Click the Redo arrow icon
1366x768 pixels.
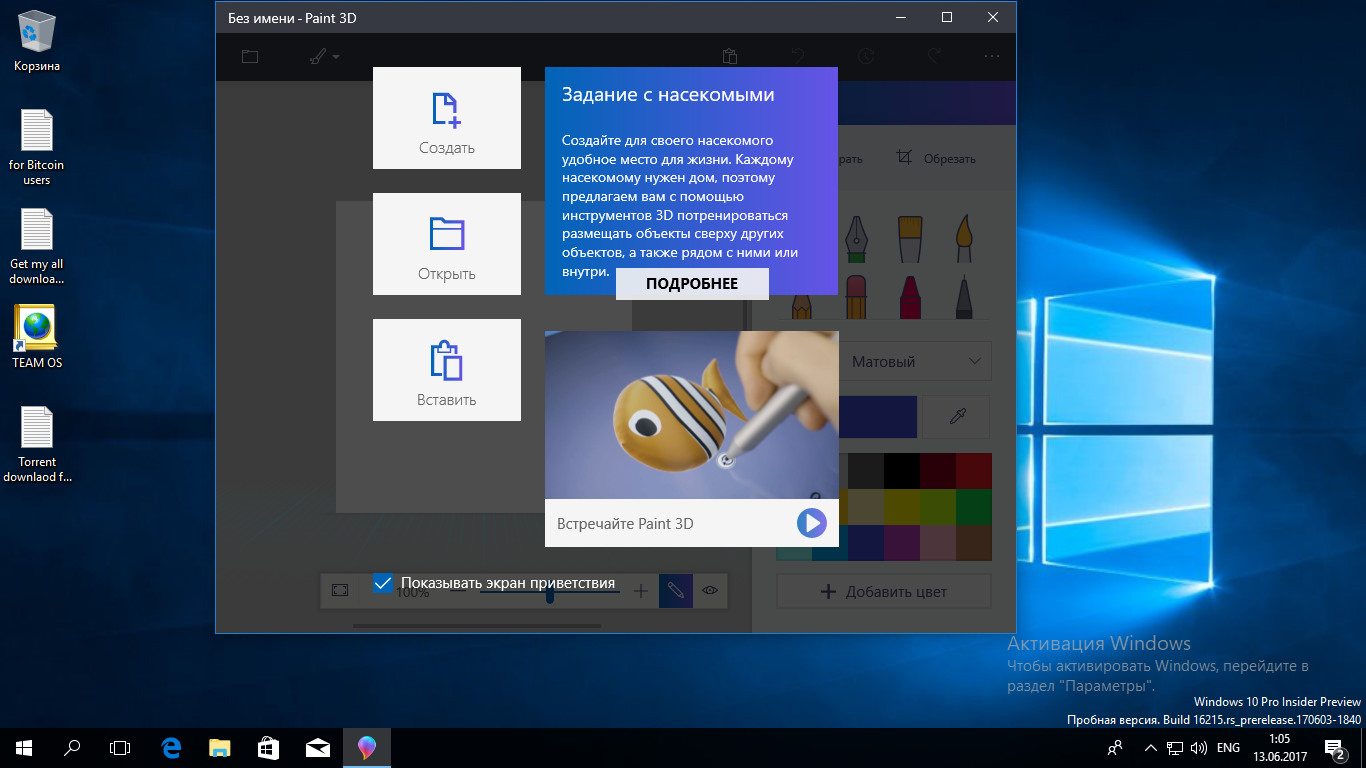[934, 57]
